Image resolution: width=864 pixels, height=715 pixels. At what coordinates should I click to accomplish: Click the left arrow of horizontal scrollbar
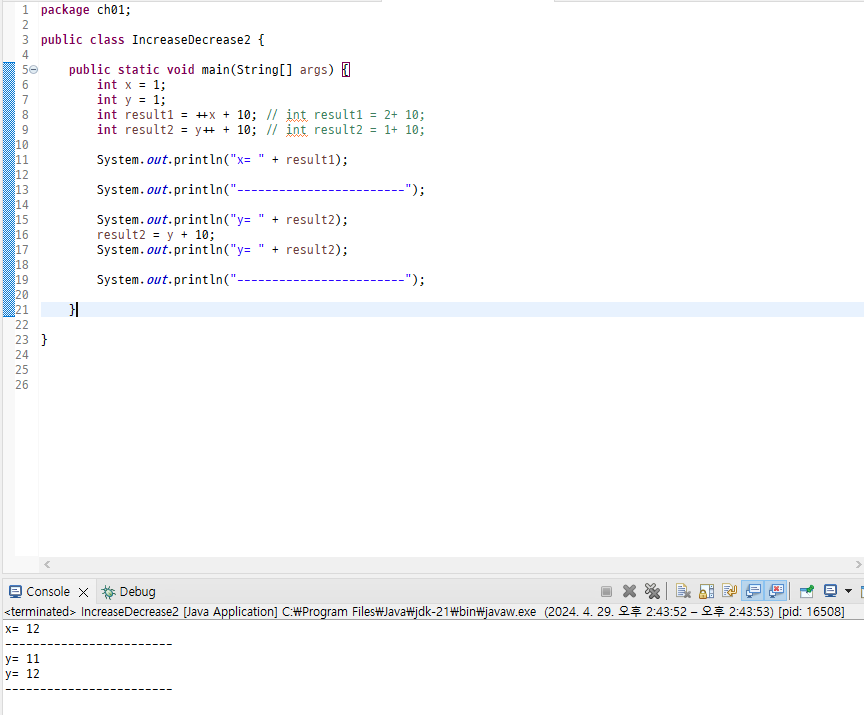pyautogui.click(x=47, y=564)
